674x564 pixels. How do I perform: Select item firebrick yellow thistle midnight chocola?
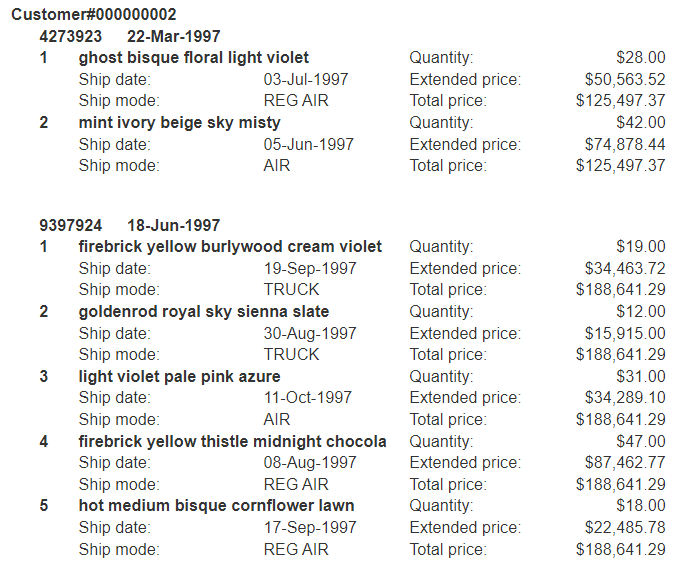click(232, 441)
